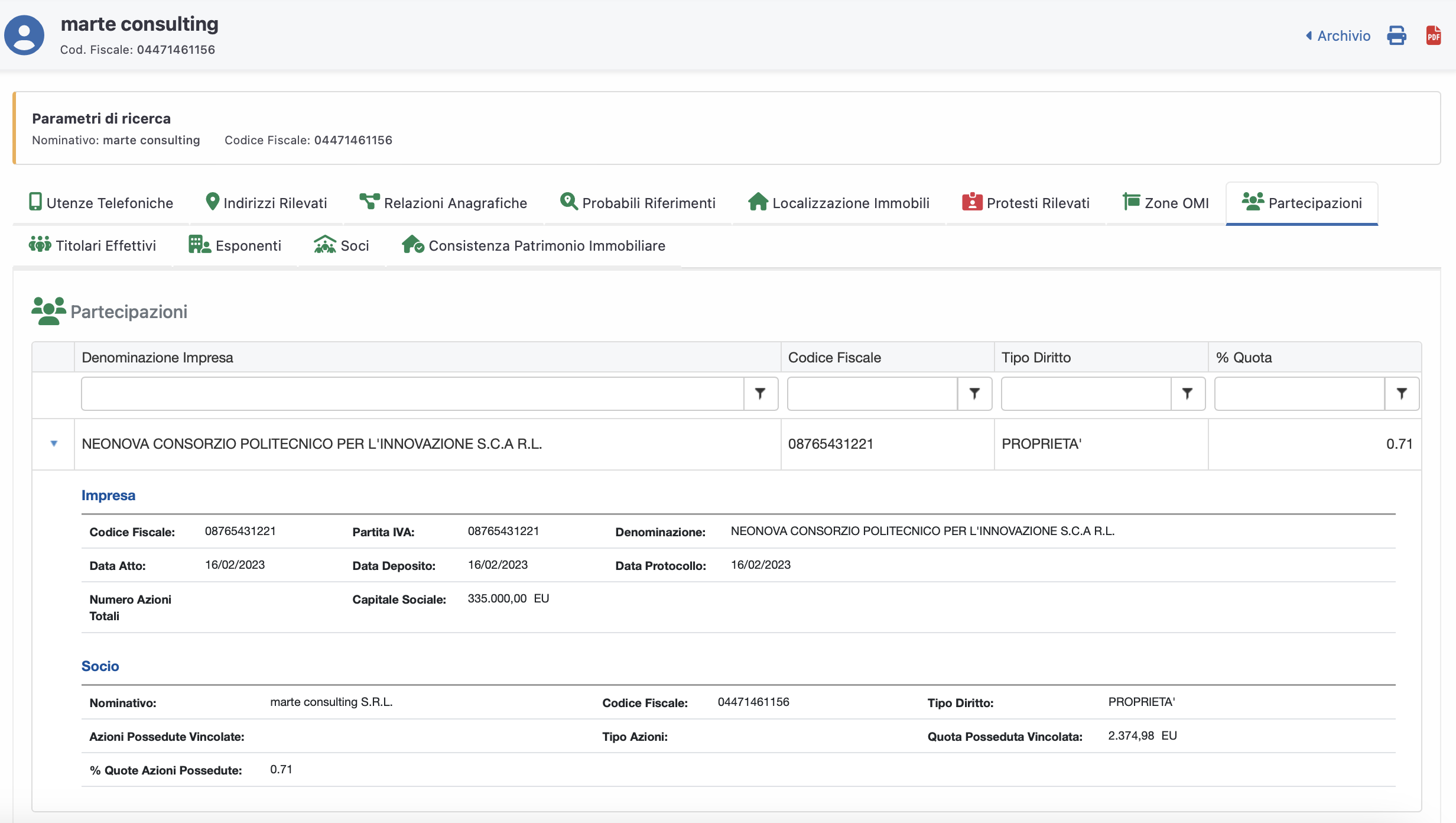The width and height of the screenshot is (1456, 823).
Task: Focus the % Quota filter input
Action: pos(1299,394)
